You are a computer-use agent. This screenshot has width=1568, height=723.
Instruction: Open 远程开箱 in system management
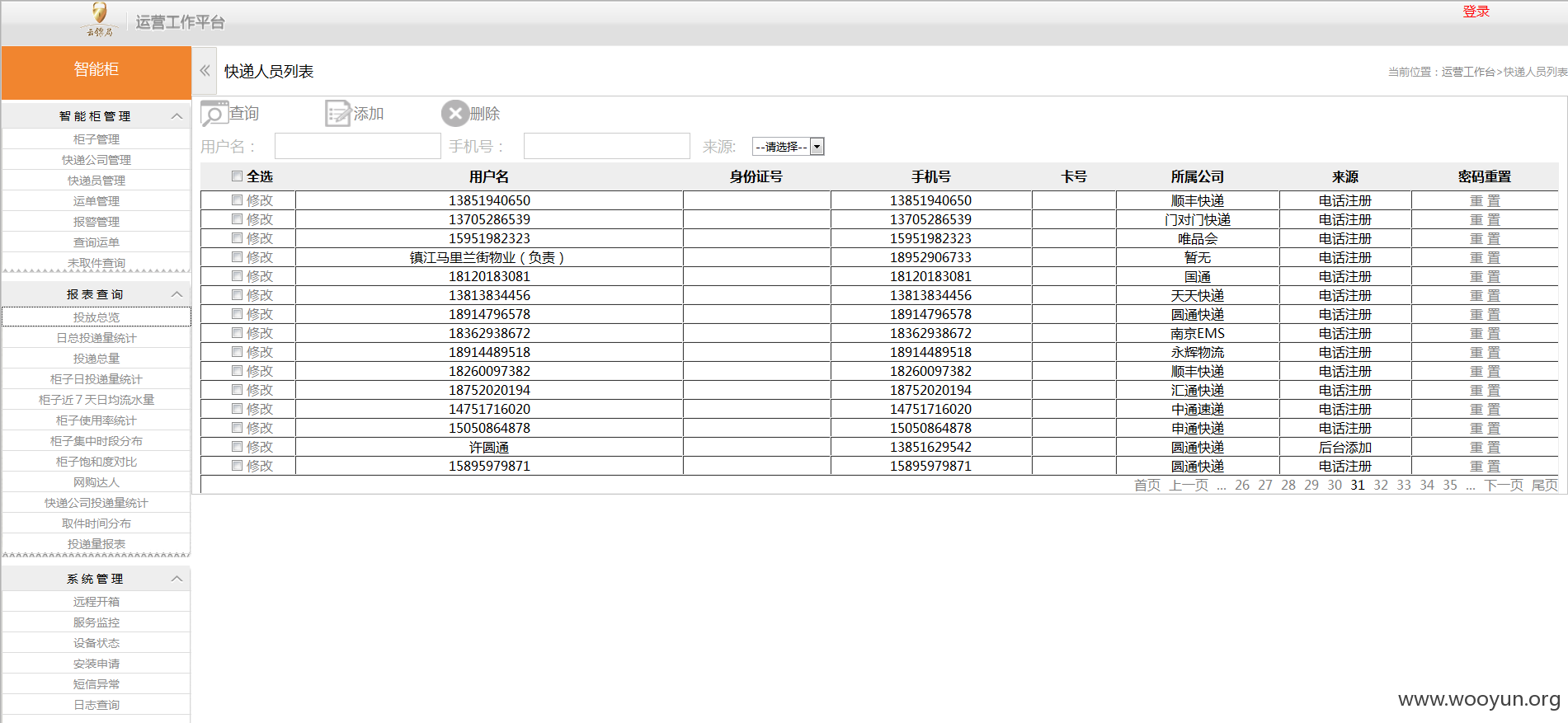coord(97,602)
